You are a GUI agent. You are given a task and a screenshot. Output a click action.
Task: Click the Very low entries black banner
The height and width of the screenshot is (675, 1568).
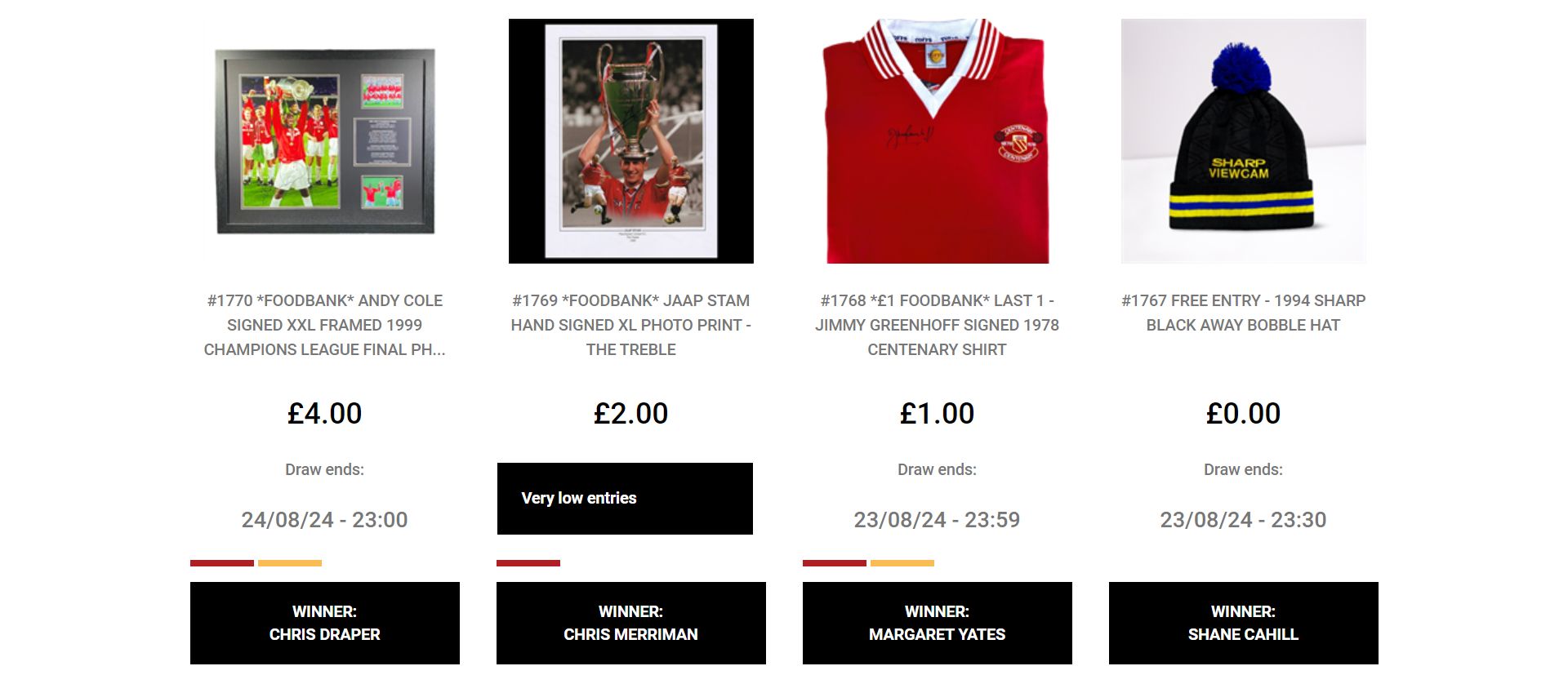[625, 499]
